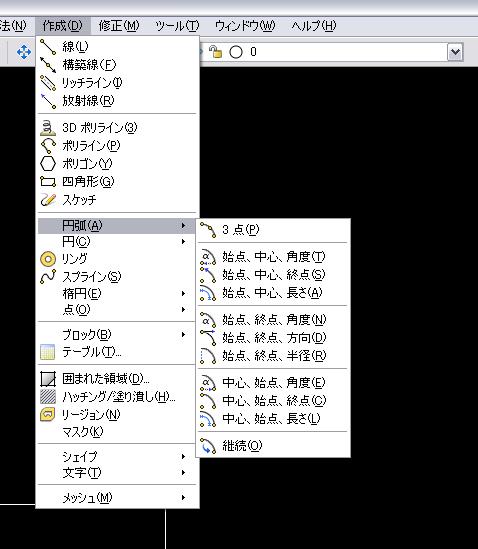
Task: Click the sketch pencil icon スケッチ
Action: click(48, 200)
